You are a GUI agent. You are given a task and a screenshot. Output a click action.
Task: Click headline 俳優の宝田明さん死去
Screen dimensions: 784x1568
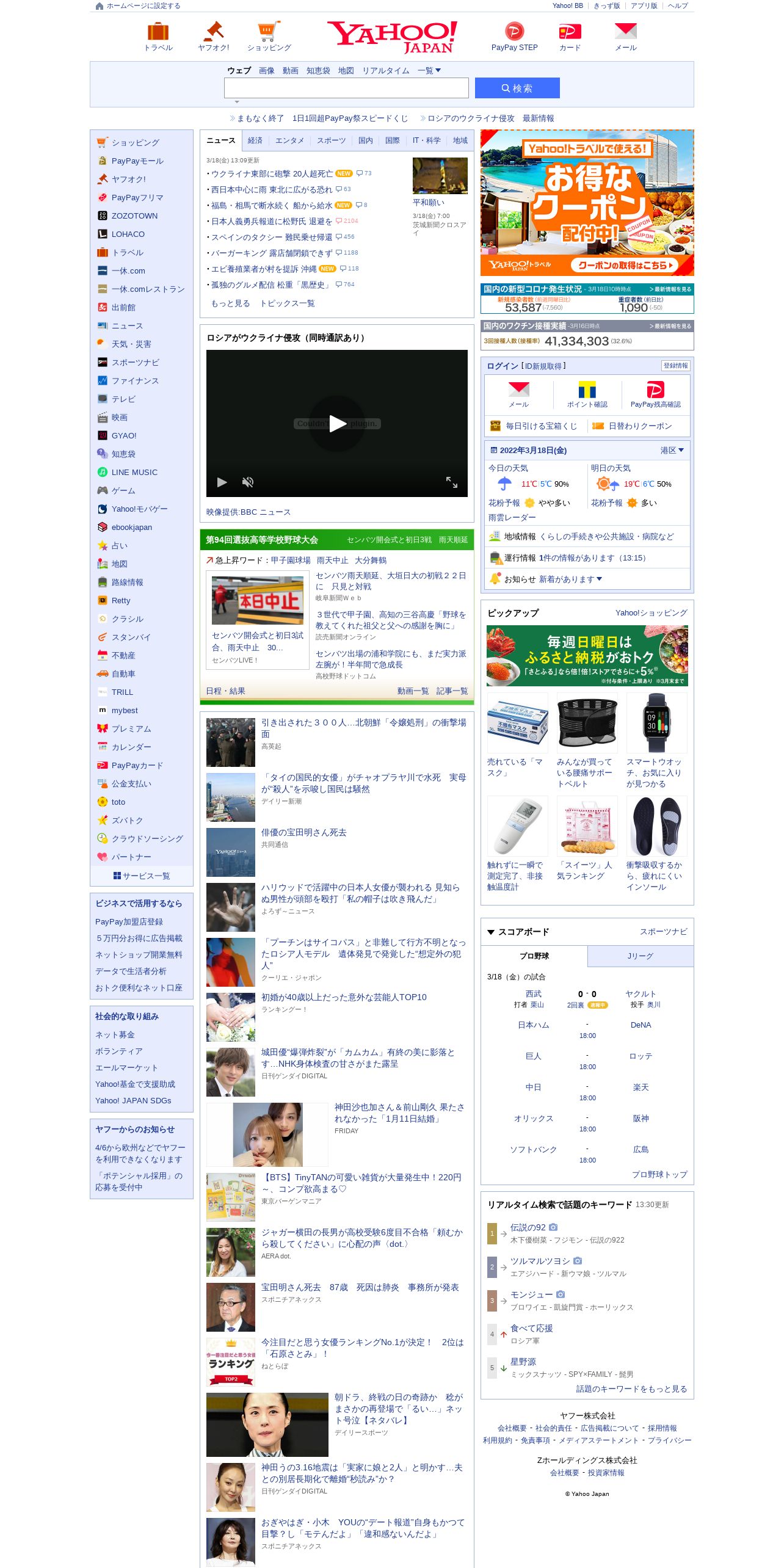pos(304,833)
